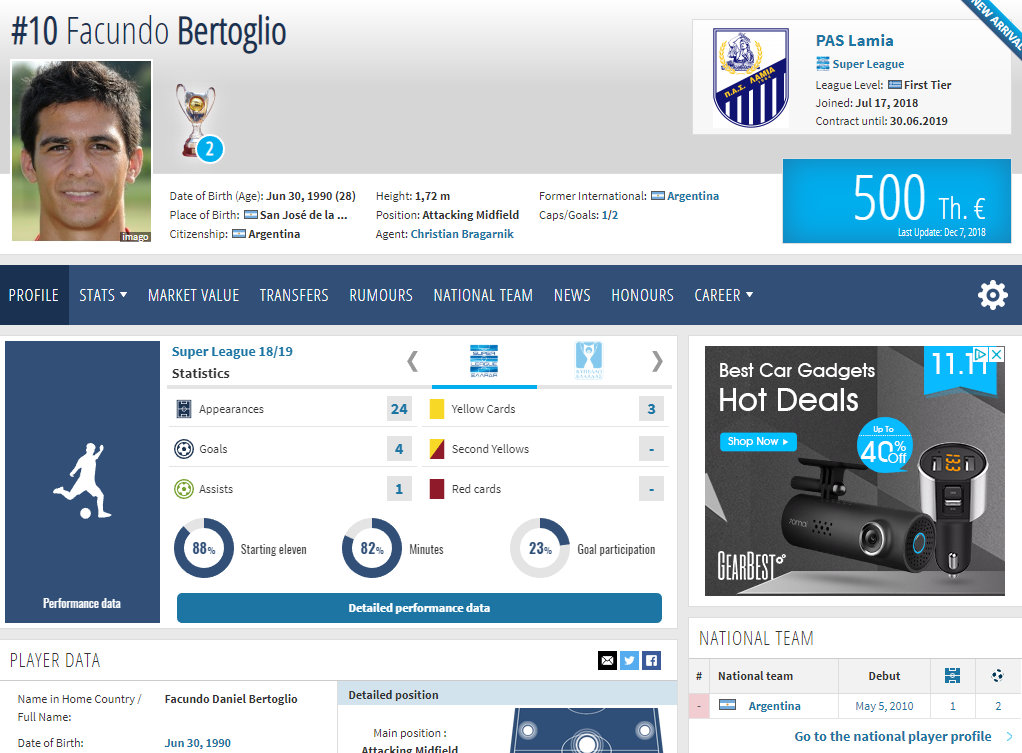This screenshot has width=1022, height=753.
Task: Click the Argentina flag in national team table
Action: (727, 705)
